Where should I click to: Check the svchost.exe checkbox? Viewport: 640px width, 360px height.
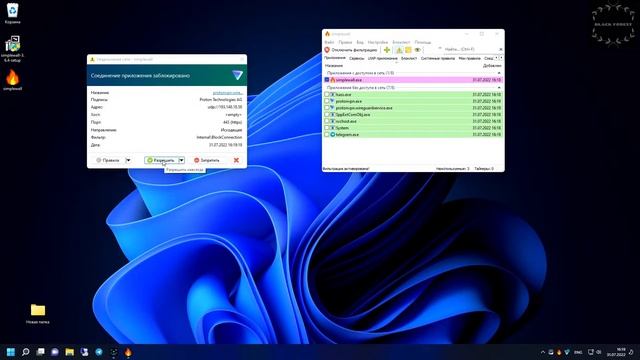[x=327, y=121]
